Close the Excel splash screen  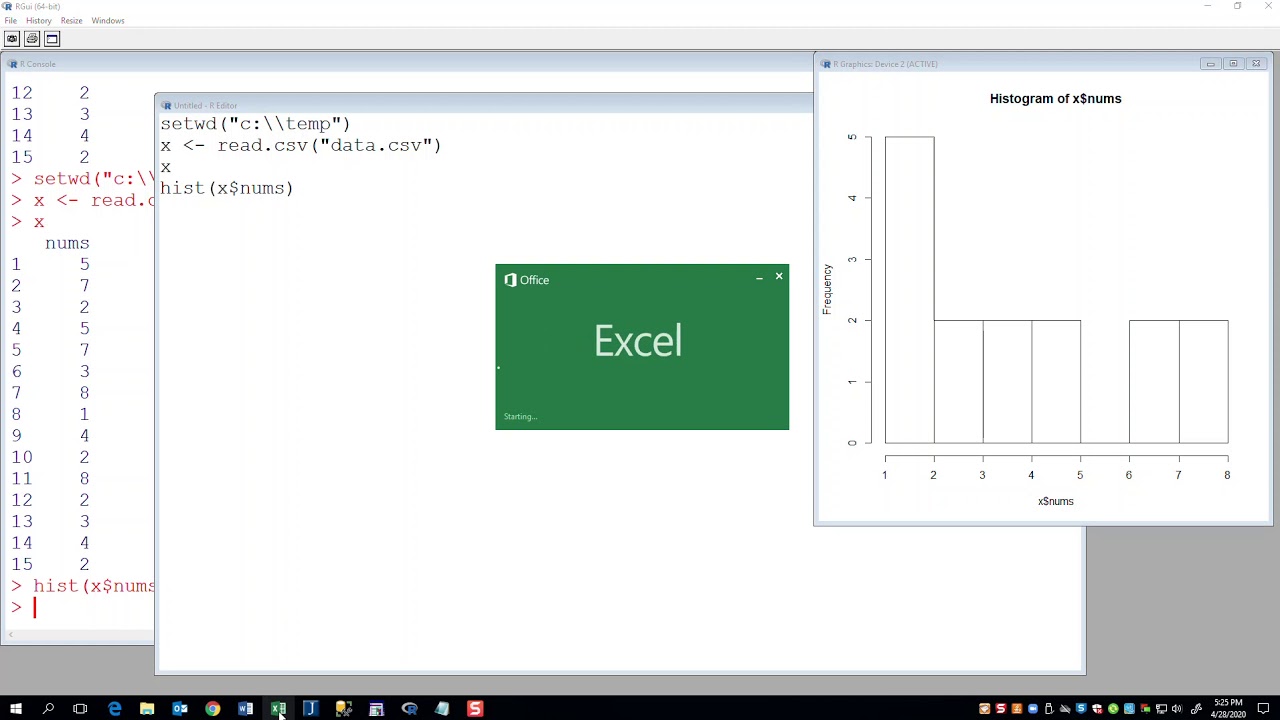coord(779,276)
